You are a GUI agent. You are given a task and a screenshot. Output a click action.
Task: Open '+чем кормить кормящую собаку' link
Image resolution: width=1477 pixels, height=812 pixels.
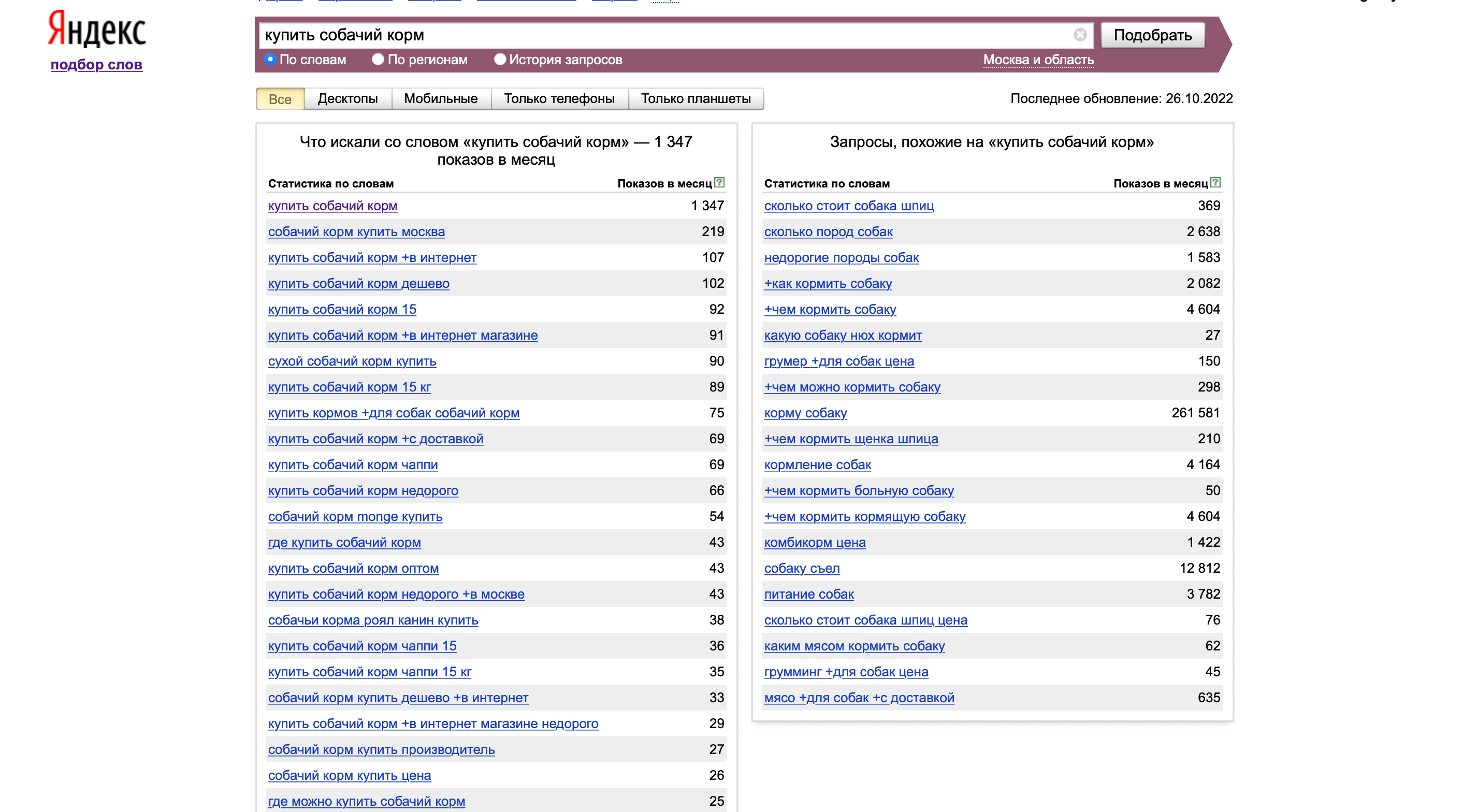click(x=865, y=516)
